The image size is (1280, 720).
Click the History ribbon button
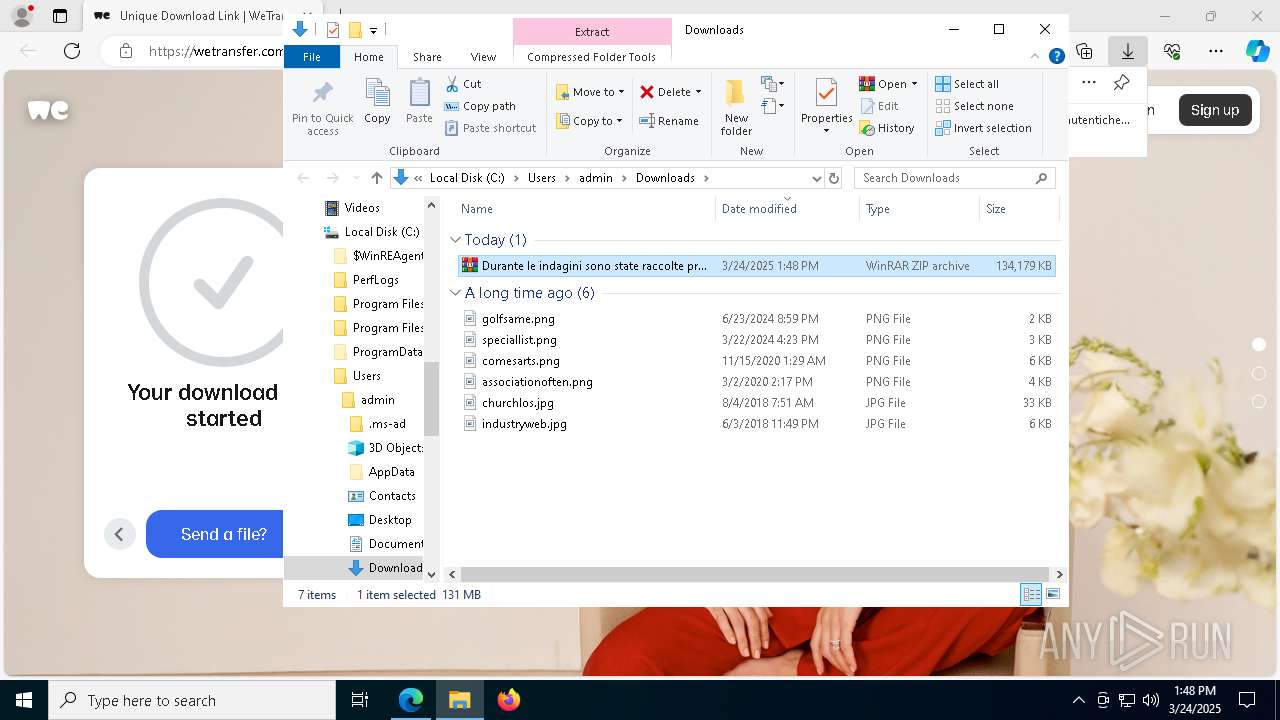[887, 128]
